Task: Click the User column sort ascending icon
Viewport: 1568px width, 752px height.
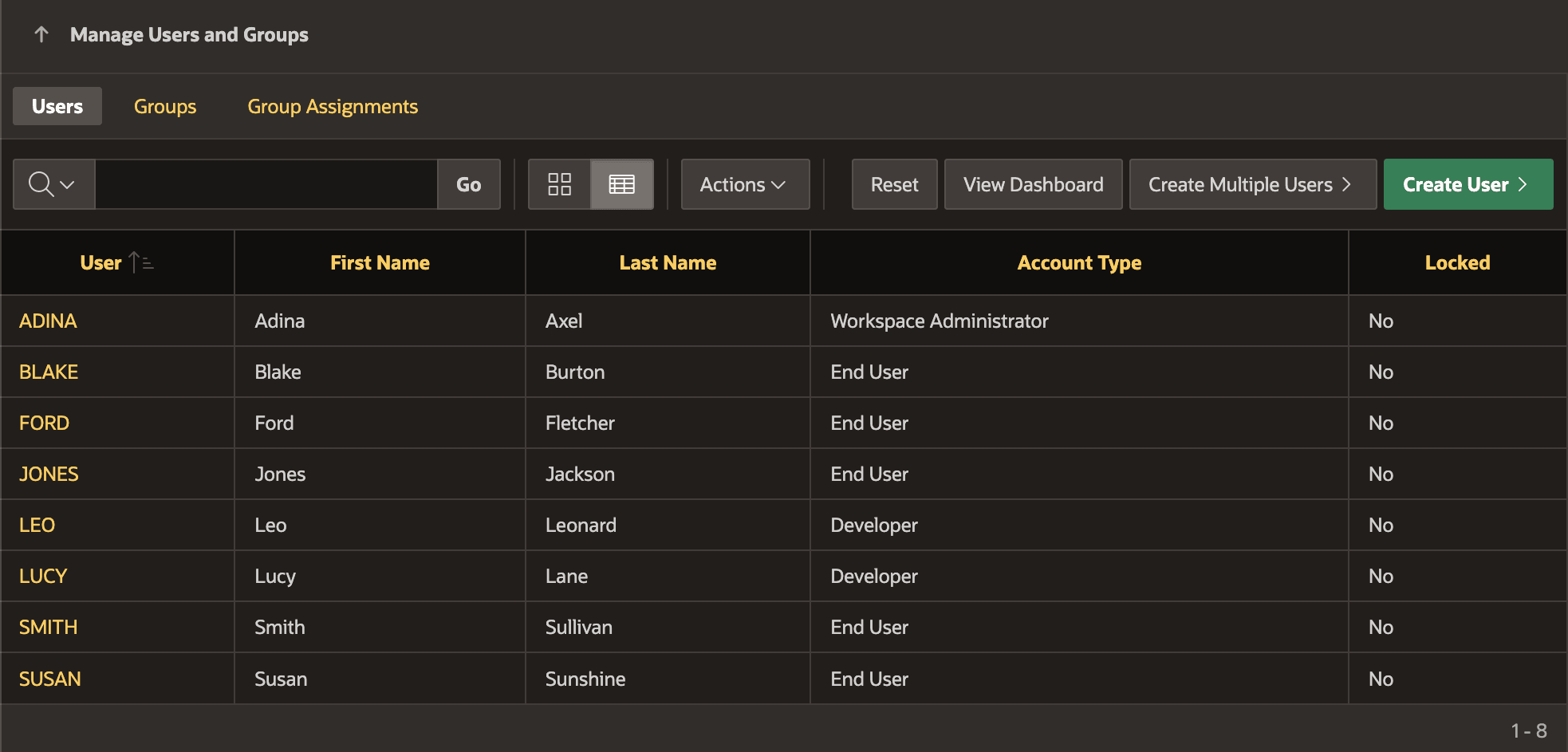Action: (x=140, y=262)
